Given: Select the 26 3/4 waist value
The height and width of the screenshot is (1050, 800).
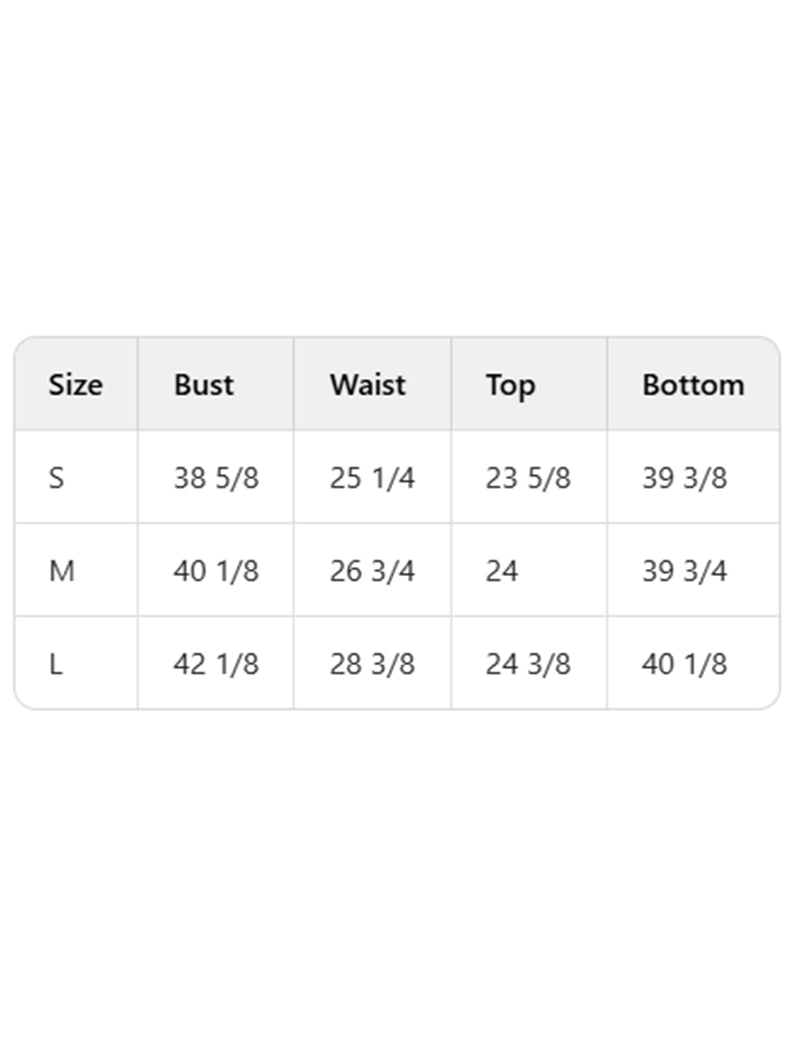Looking at the screenshot, I should tap(372, 571).
